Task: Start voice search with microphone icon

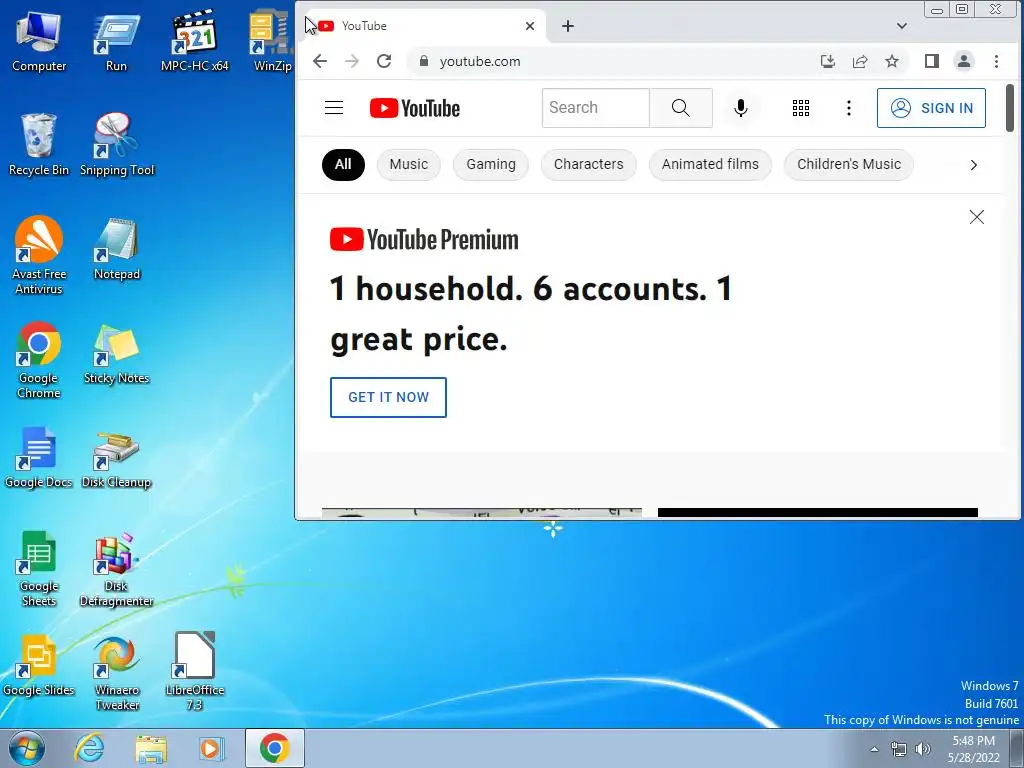Action: (741, 108)
